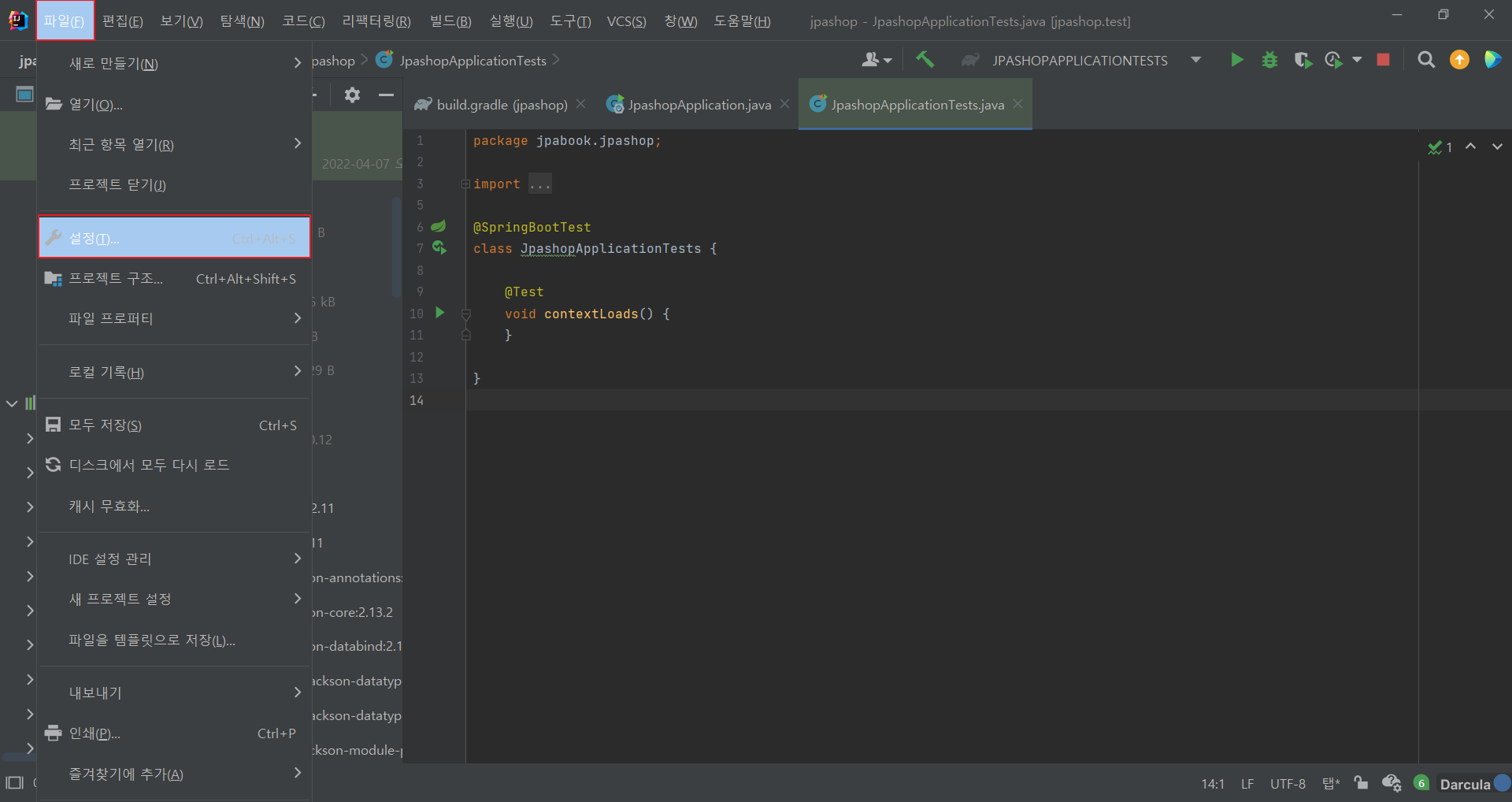Open the 리팩터링(R) menu
The height and width of the screenshot is (802, 1512).
tap(376, 21)
